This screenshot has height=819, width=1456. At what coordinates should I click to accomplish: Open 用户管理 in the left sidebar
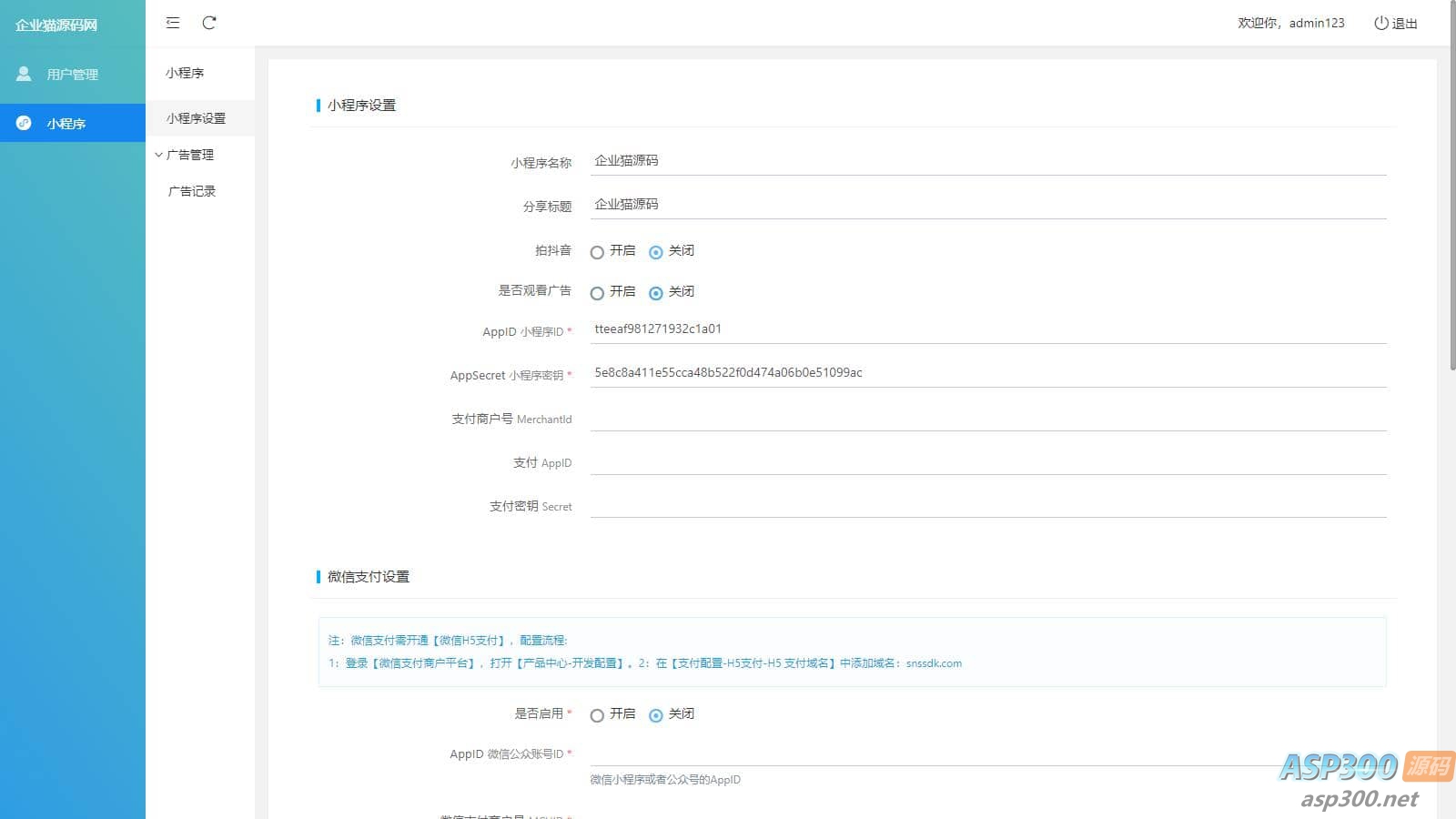point(72,75)
